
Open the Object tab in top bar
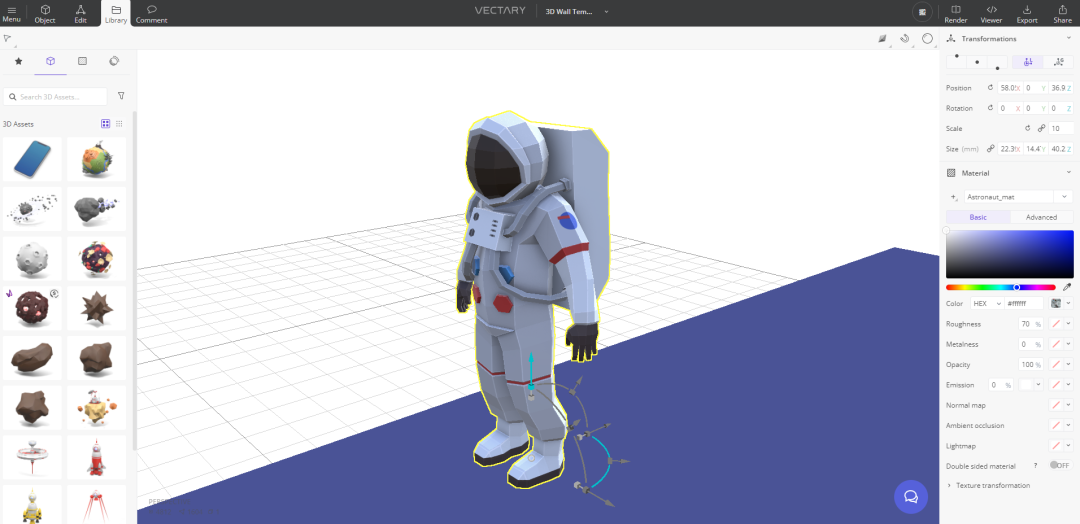click(x=45, y=13)
